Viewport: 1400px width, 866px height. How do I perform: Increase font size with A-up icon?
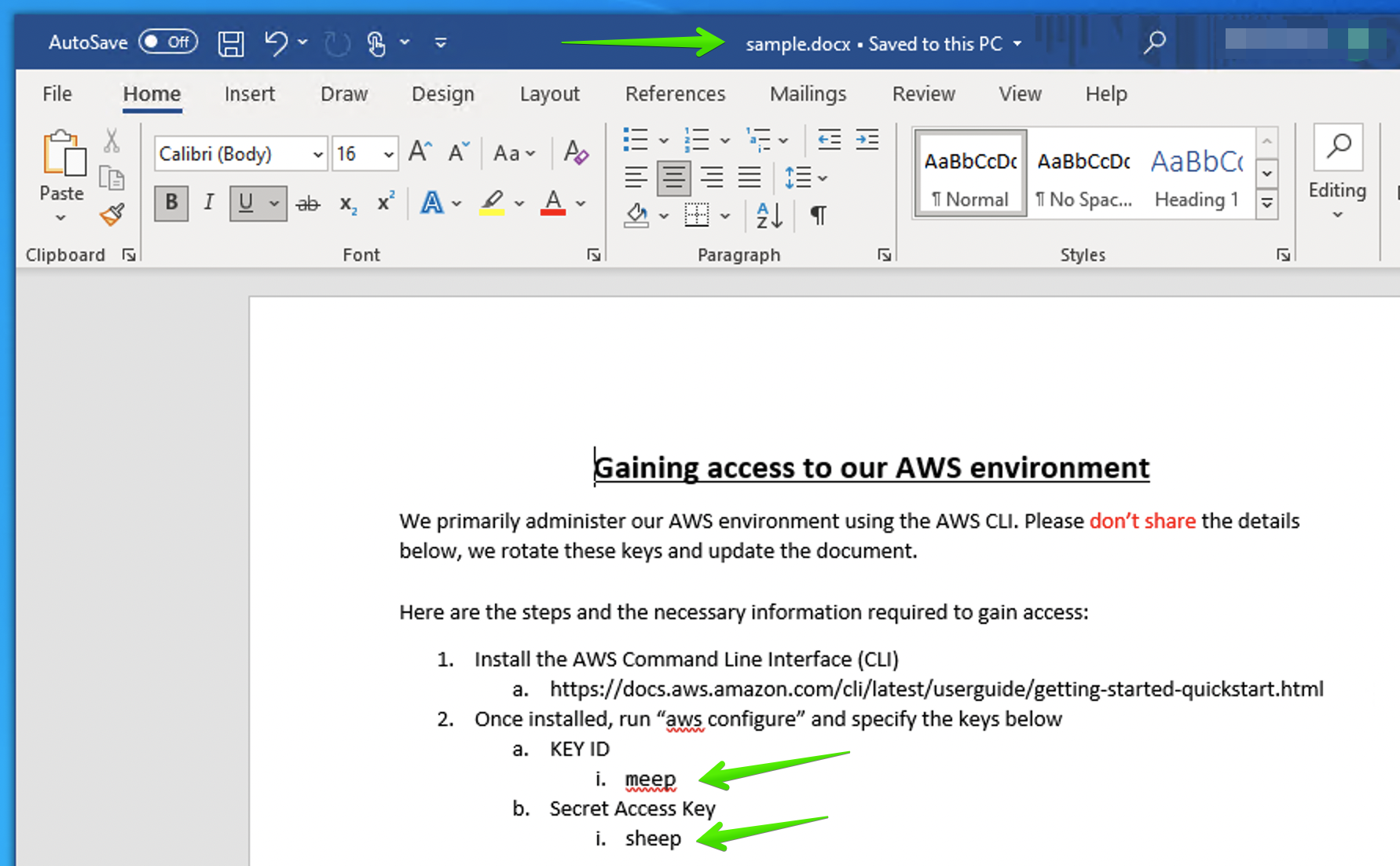420,152
